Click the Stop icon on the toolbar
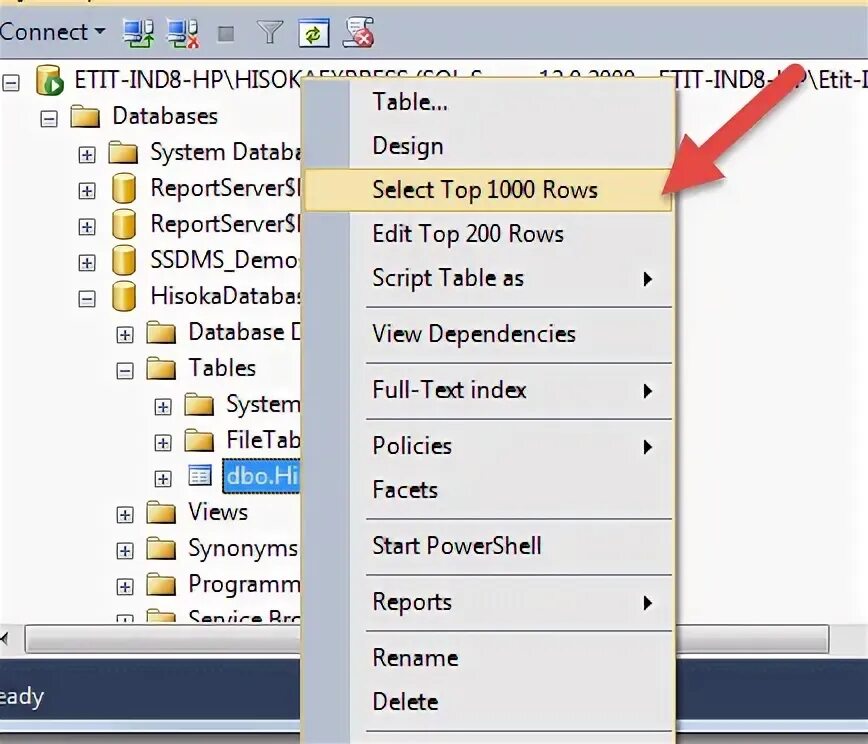This screenshot has height=744, width=868. click(x=228, y=32)
